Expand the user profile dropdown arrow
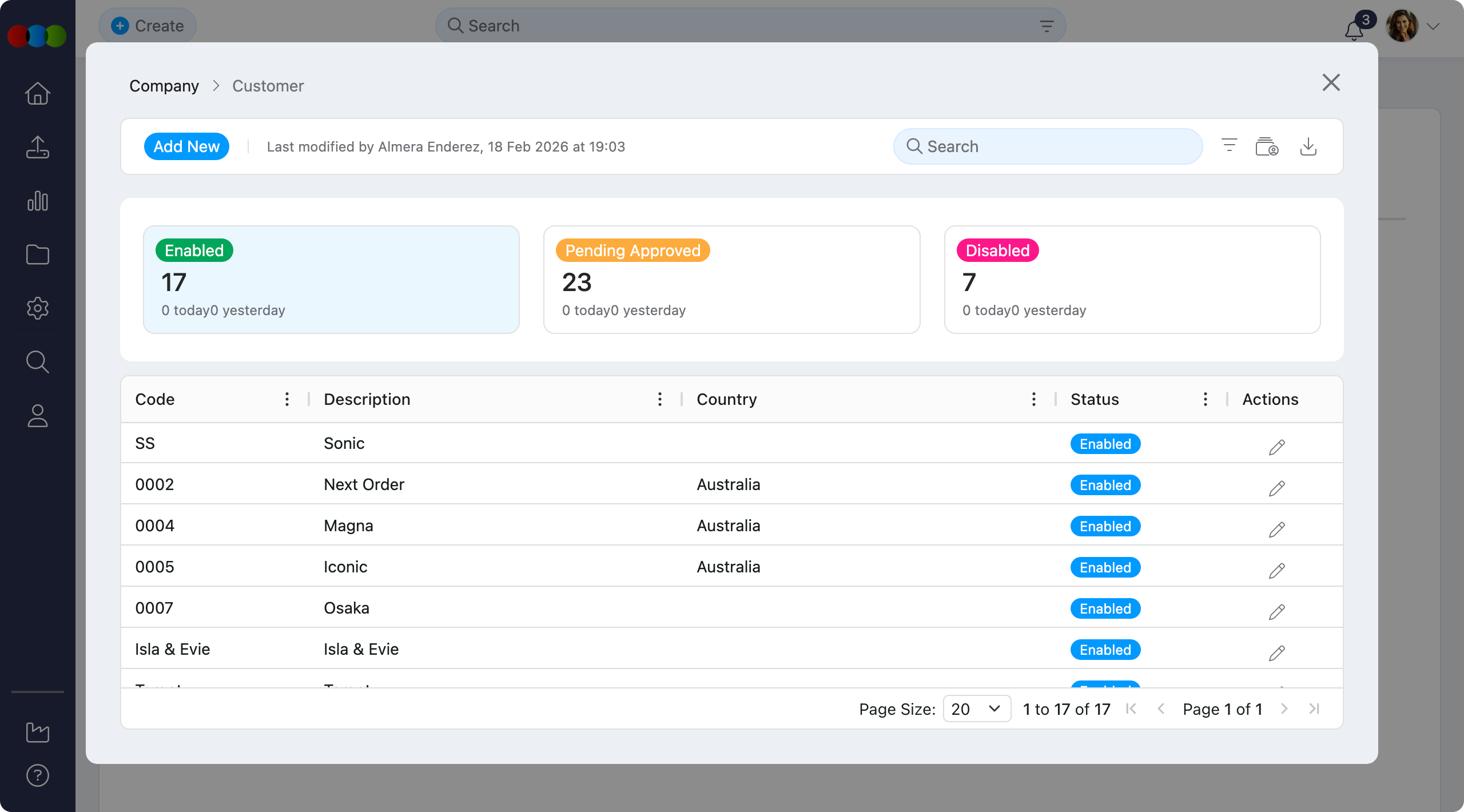1464x812 pixels. point(1433,26)
